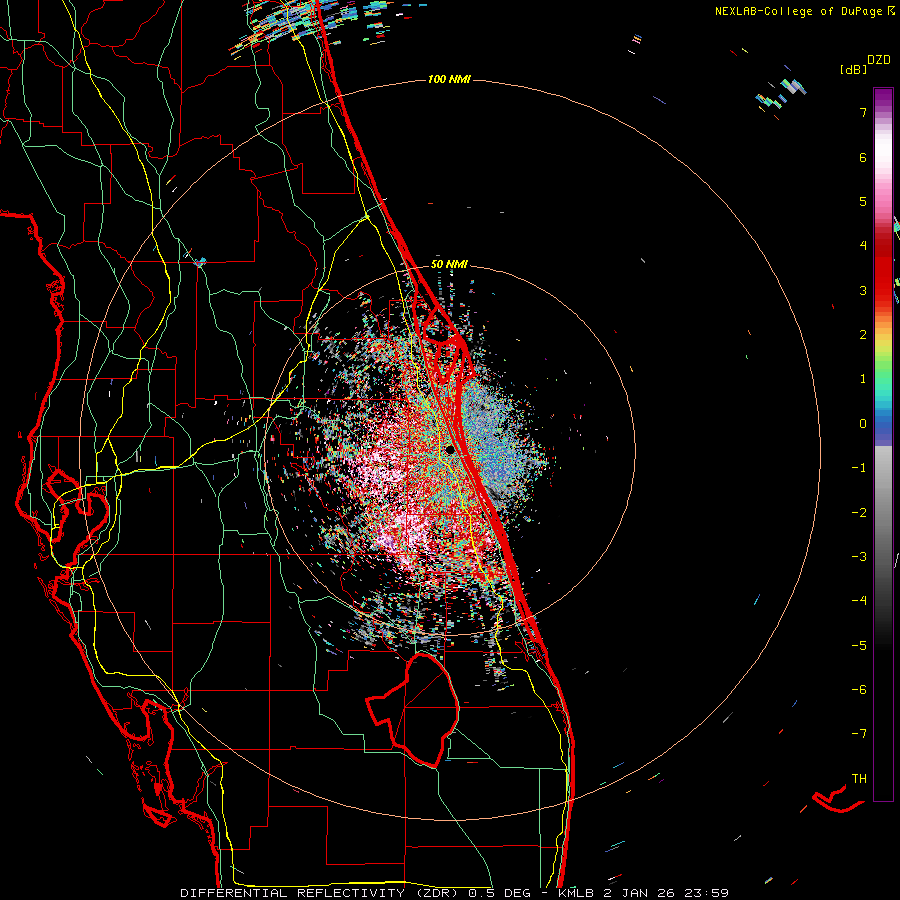
Task: Click the 100 NMI range ring label
Action: (x=449, y=79)
